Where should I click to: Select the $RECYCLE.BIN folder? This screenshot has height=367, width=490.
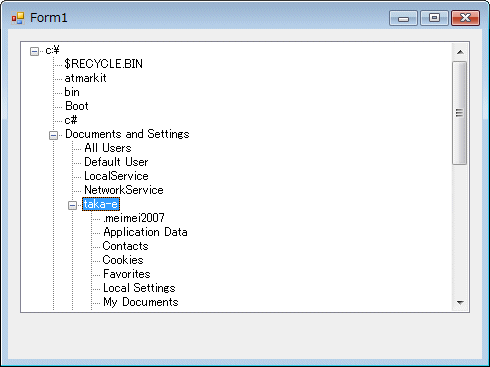(104, 64)
